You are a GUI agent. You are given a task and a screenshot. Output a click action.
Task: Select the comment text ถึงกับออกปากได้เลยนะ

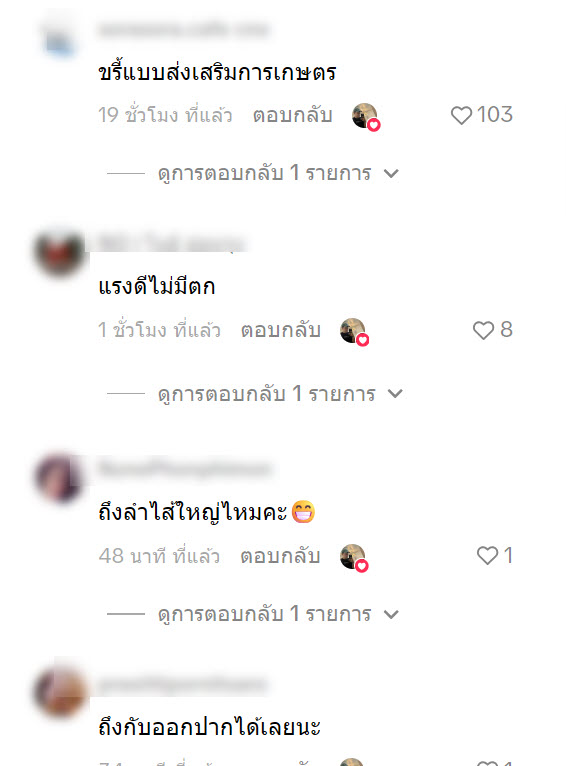point(210,726)
